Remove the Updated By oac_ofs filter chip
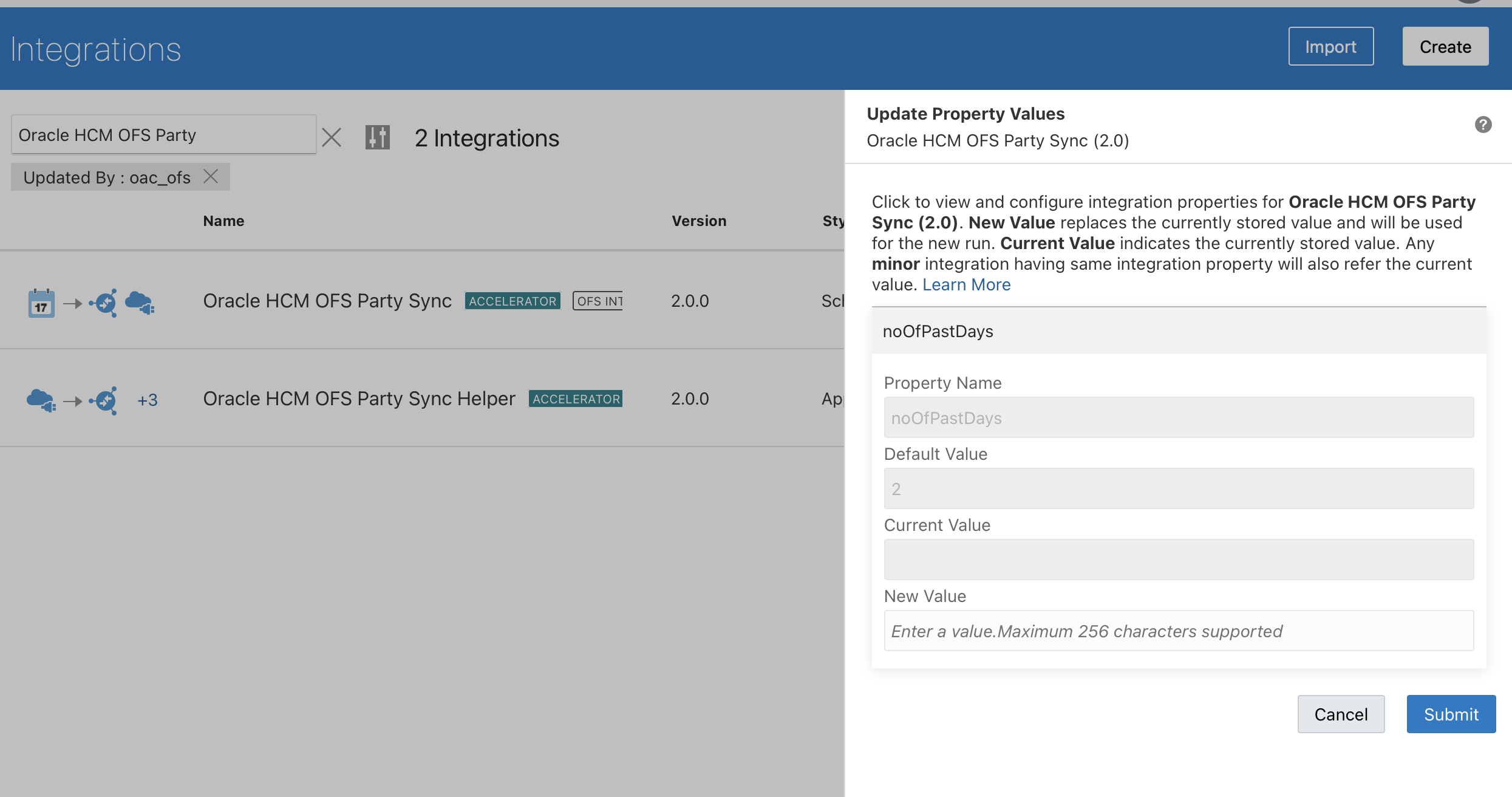Viewport: 1512px width, 797px height. tap(211, 176)
